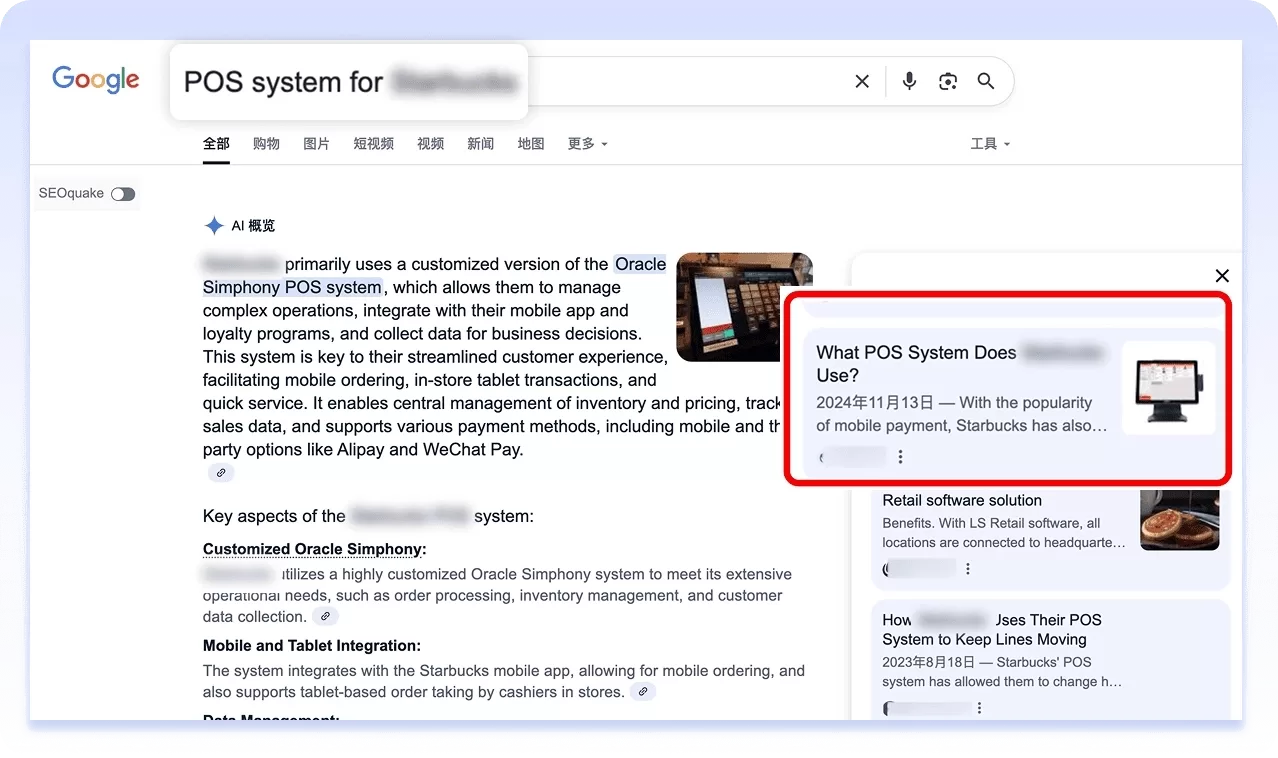This screenshot has width=1278, height=758.
Task: Open three-dot menu under 'What POS System' result
Action: coord(900,457)
